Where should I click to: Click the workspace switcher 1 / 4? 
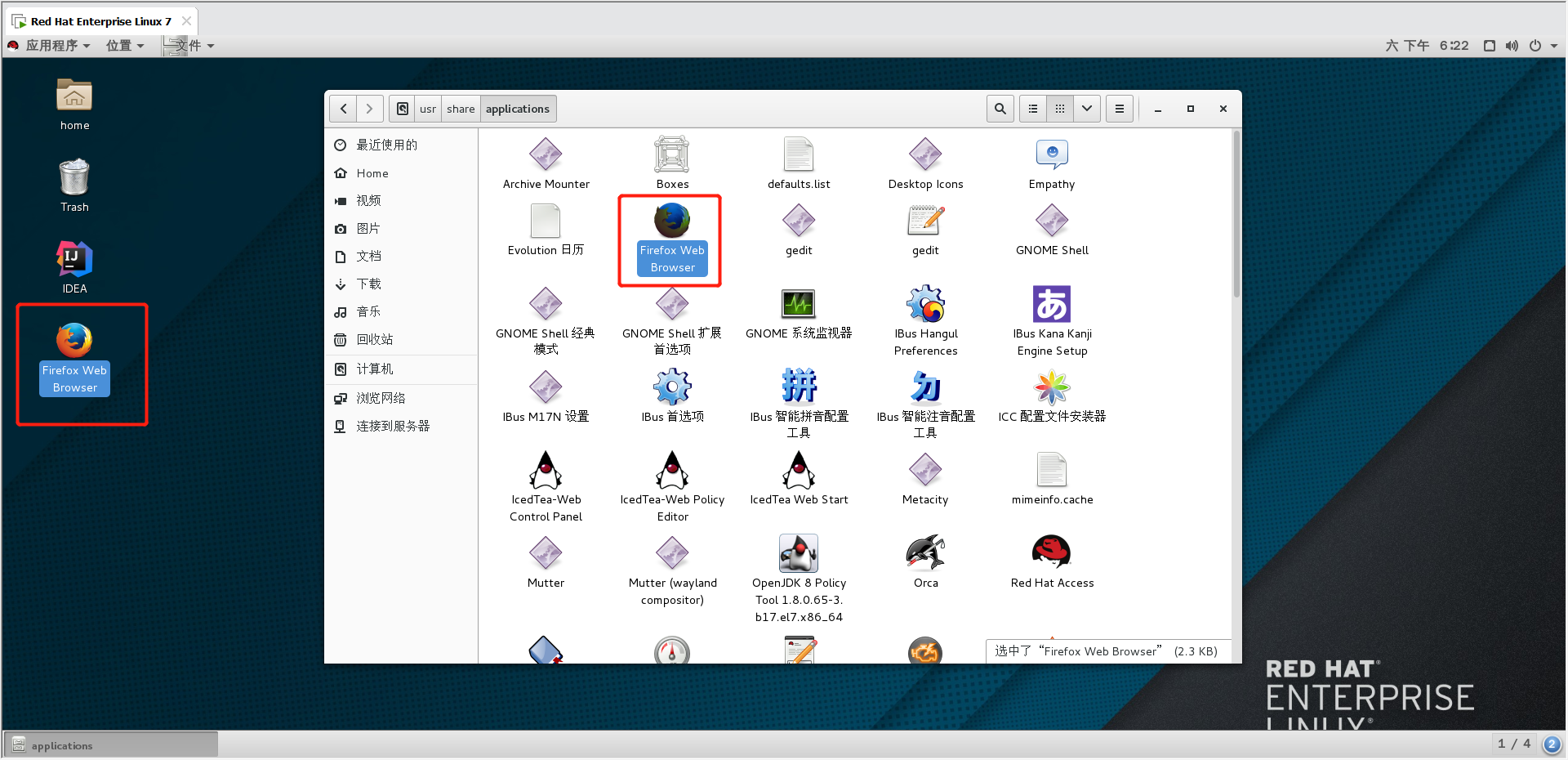[x=1513, y=744]
